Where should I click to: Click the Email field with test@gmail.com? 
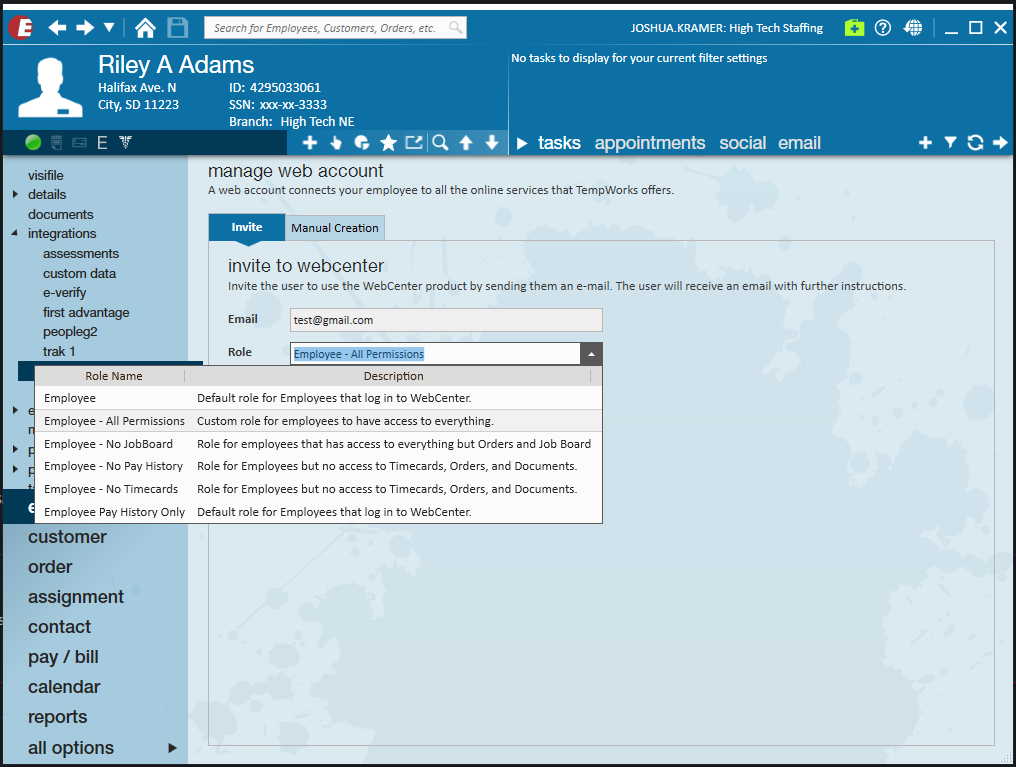[446, 320]
